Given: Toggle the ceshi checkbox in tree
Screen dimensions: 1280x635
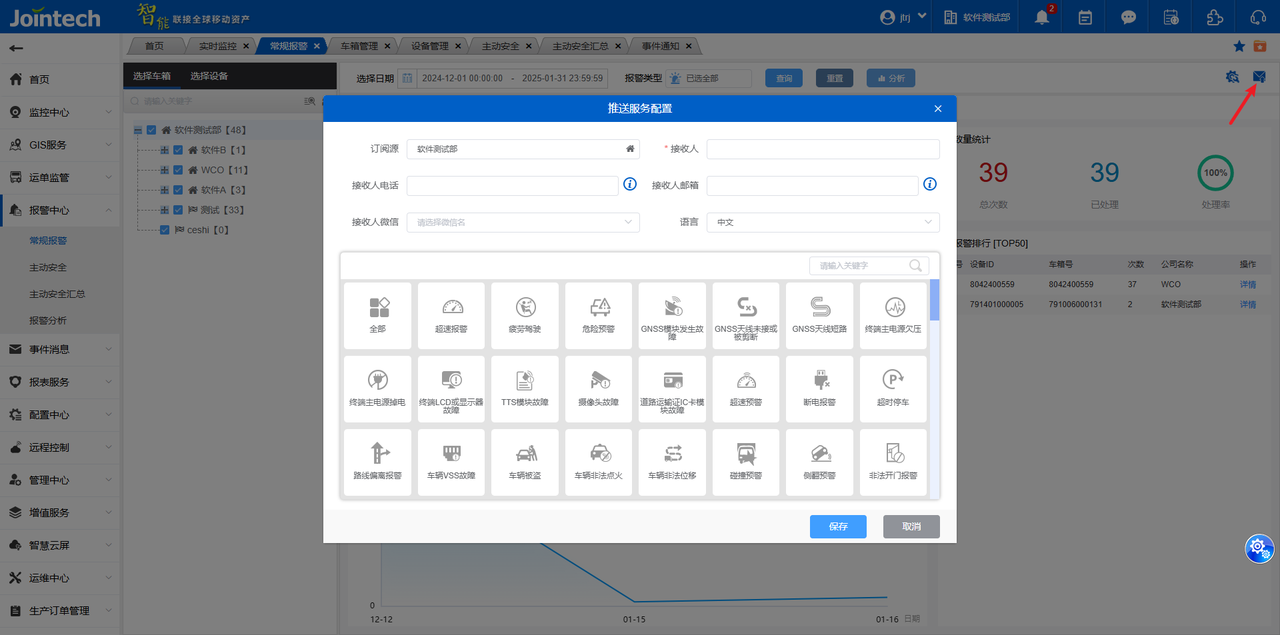Looking at the screenshot, I should [x=165, y=230].
